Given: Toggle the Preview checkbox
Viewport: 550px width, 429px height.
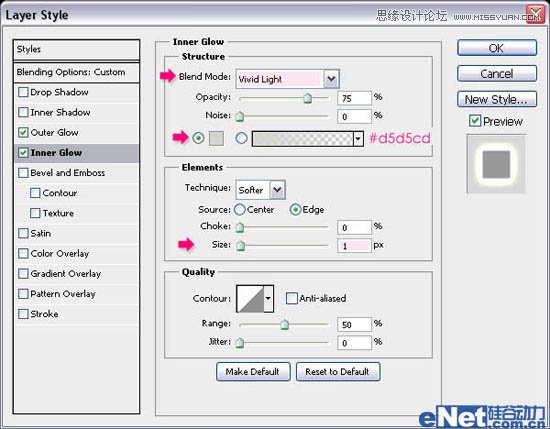Looking at the screenshot, I should pyautogui.click(x=475, y=121).
